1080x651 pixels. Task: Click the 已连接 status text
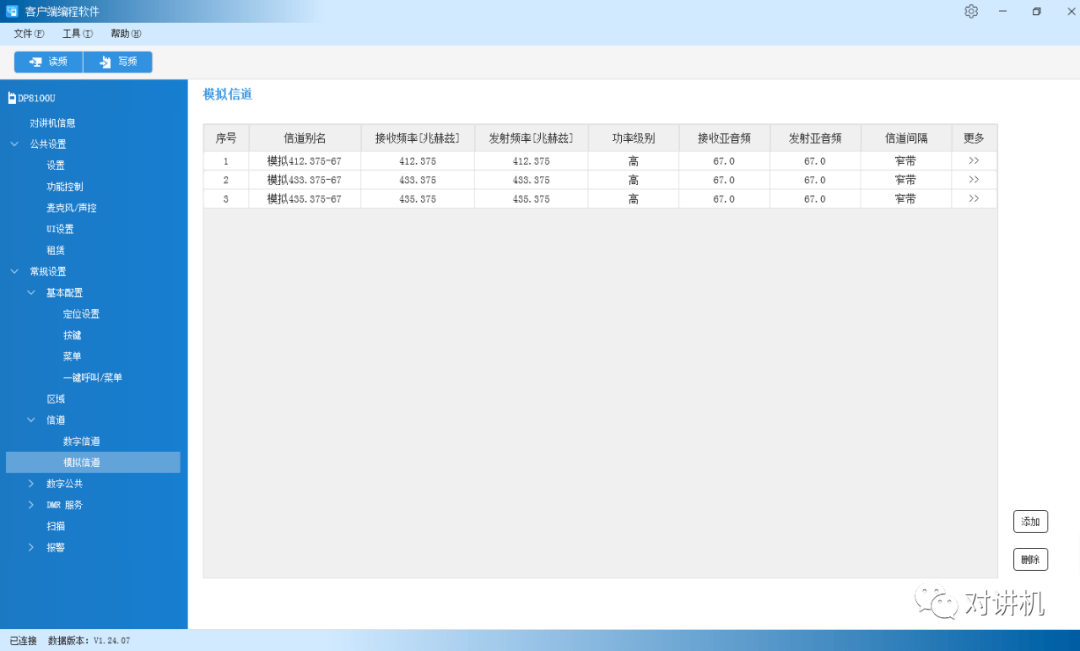23,641
